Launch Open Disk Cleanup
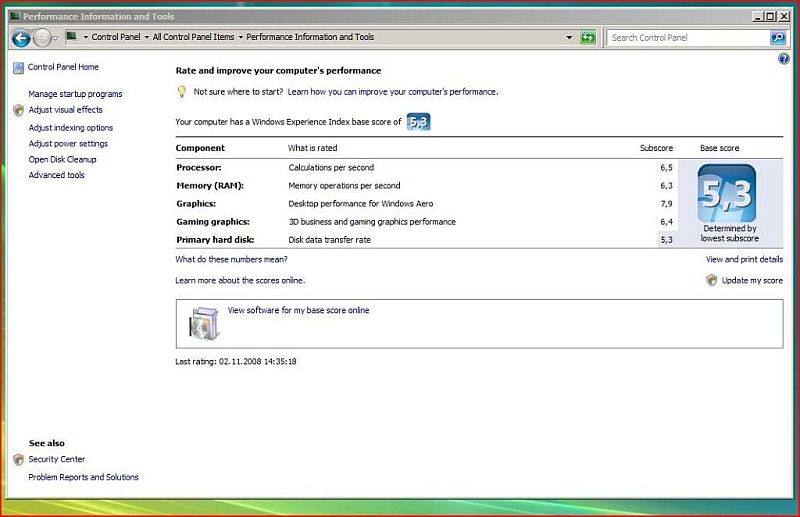800x517 pixels. tap(62, 159)
